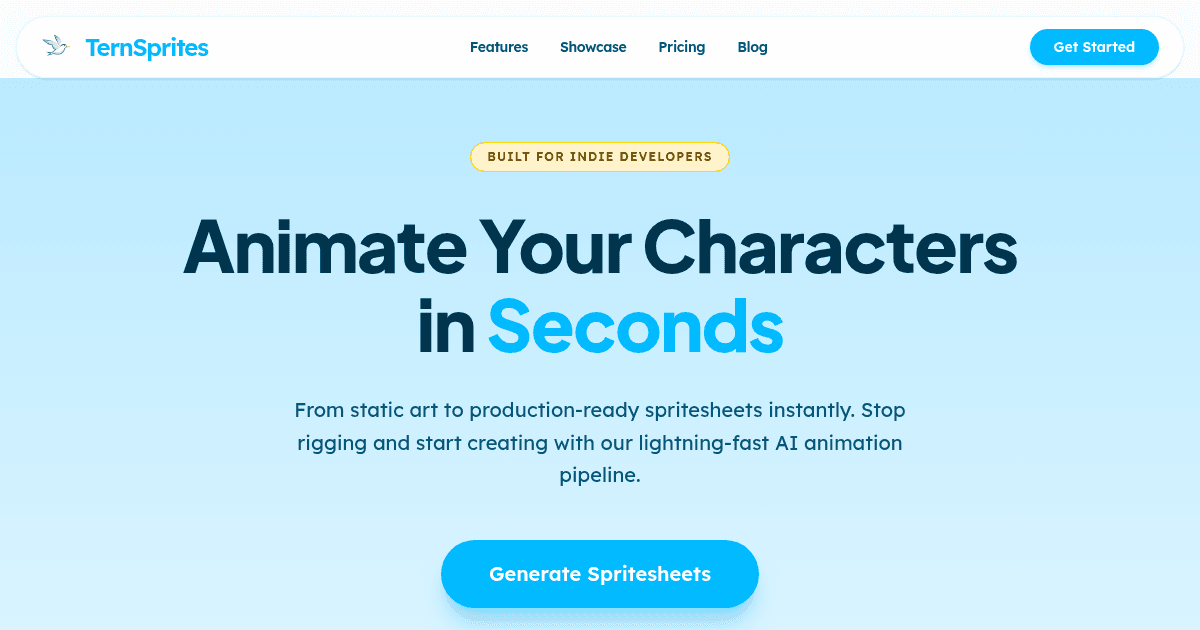Click the word Characters in the headline

(830, 246)
